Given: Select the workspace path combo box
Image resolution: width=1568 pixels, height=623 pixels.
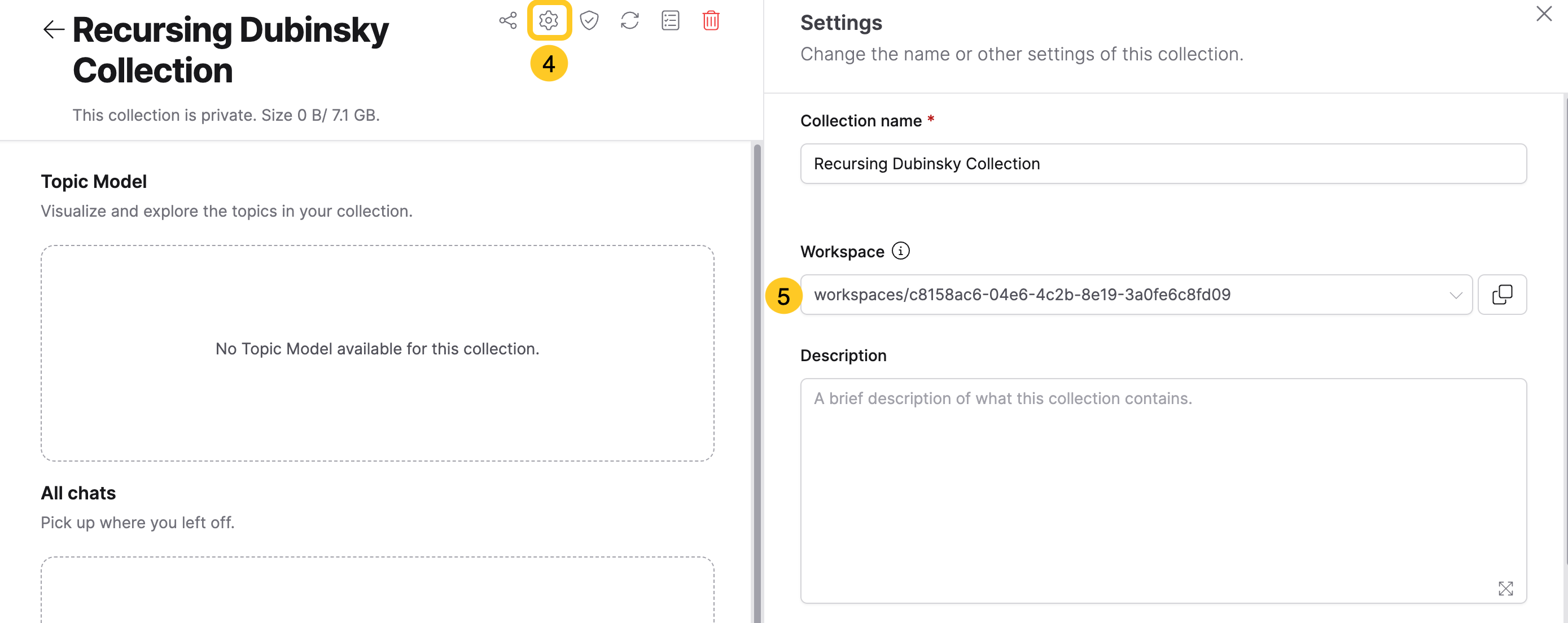Looking at the screenshot, I should click(1096, 295).
